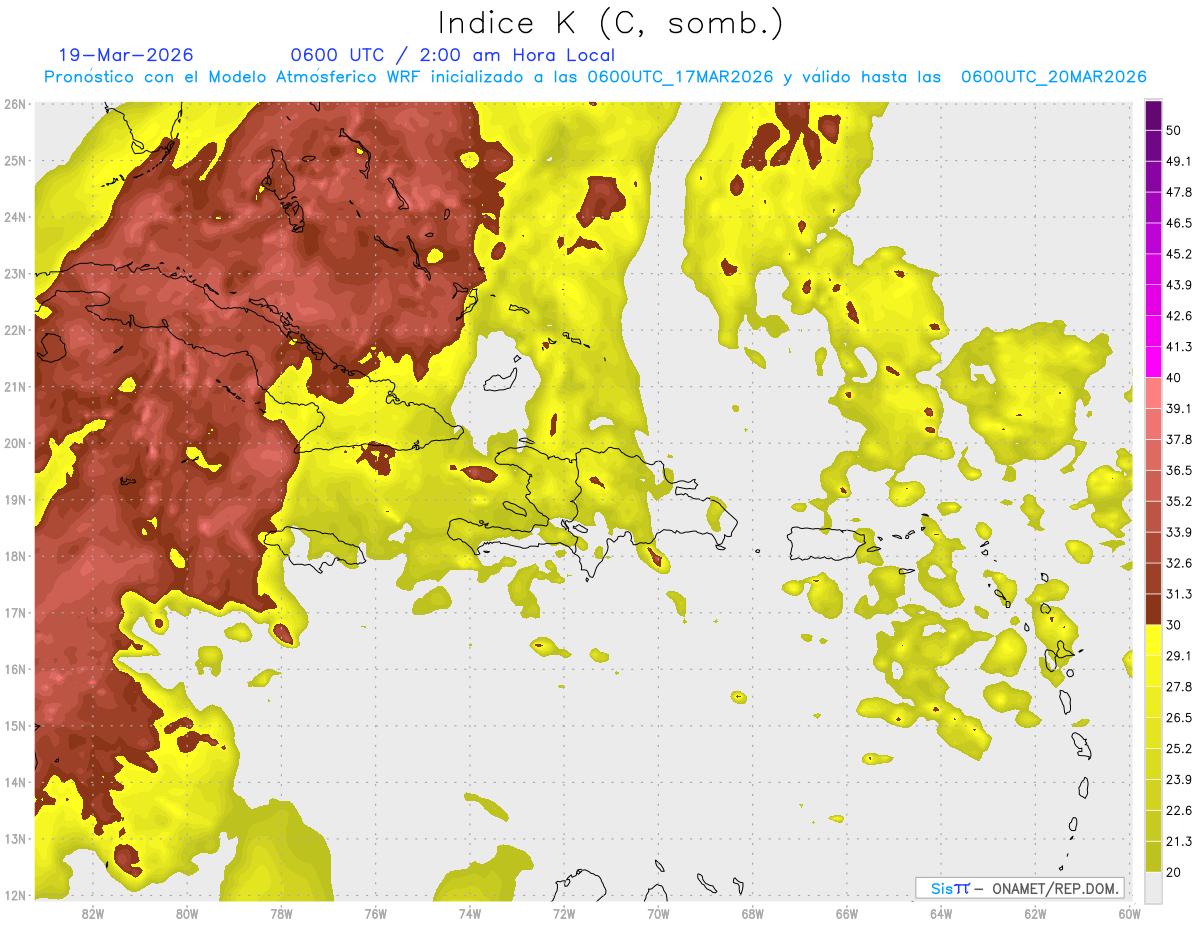The width and height of the screenshot is (1200, 927).
Task: Click the '0600UTC_17MAR2026' initialization time text
Action: [x=680, y=77]
